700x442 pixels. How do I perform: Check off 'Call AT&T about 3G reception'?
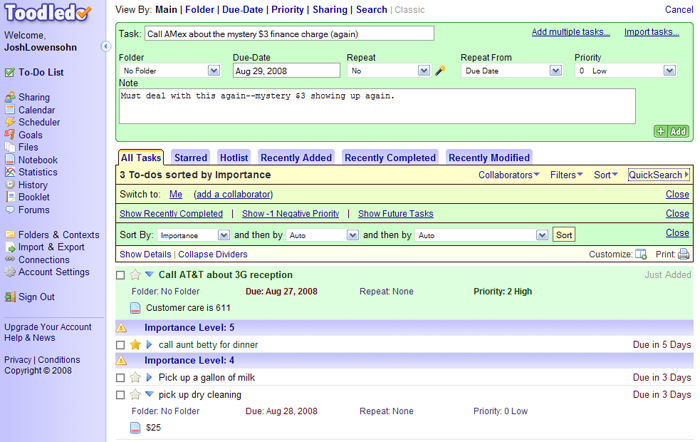(121, 275)
